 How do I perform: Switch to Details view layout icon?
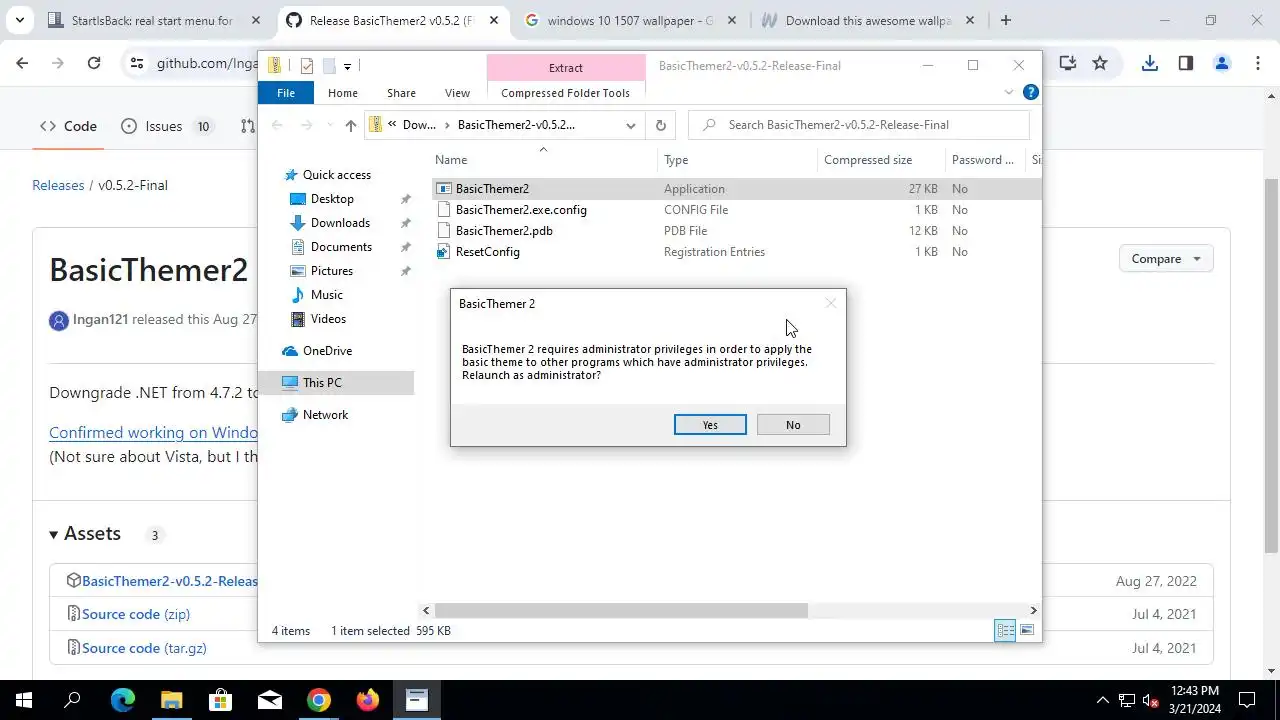point(1005,630)
